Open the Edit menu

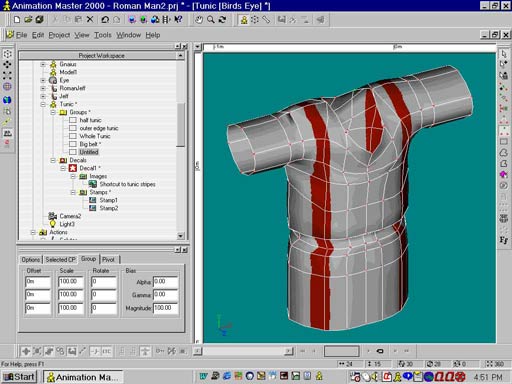(38, 35)
